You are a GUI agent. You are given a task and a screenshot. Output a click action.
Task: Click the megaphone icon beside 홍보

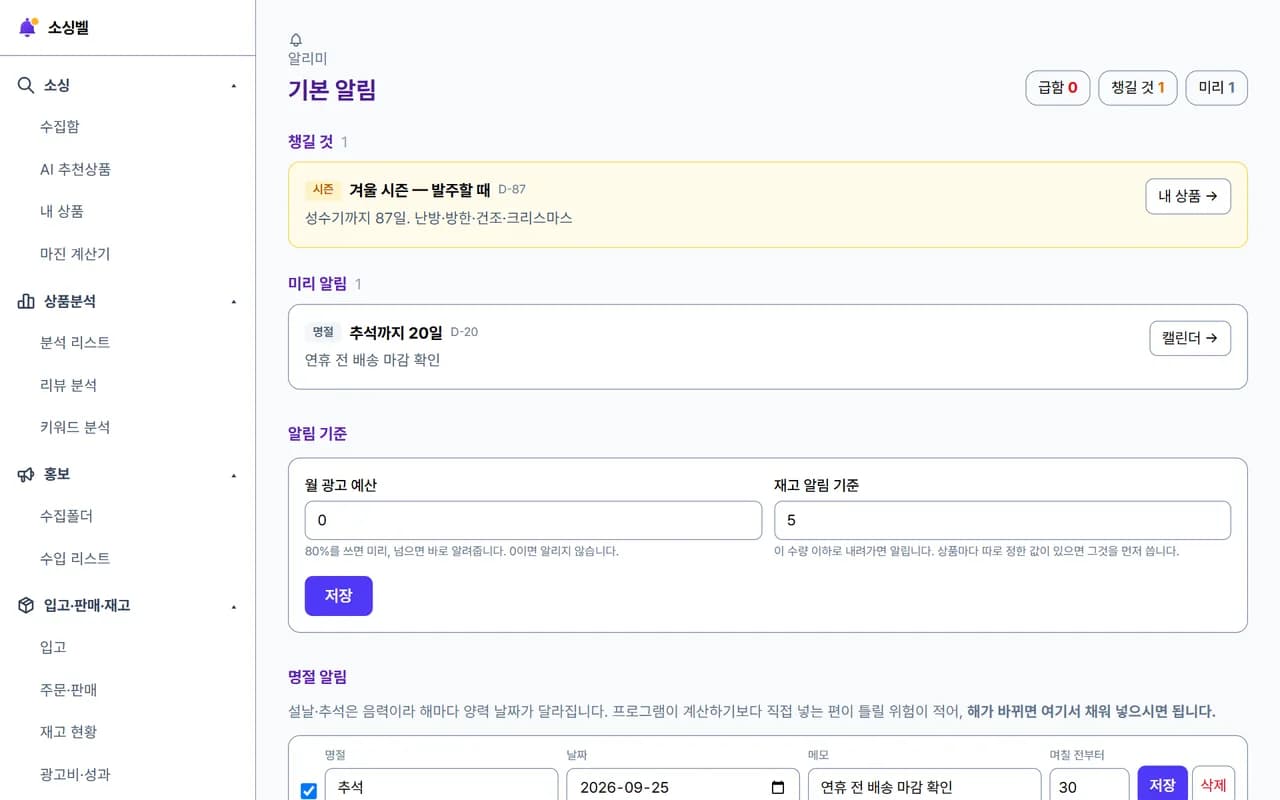click(x=26, y=474)
